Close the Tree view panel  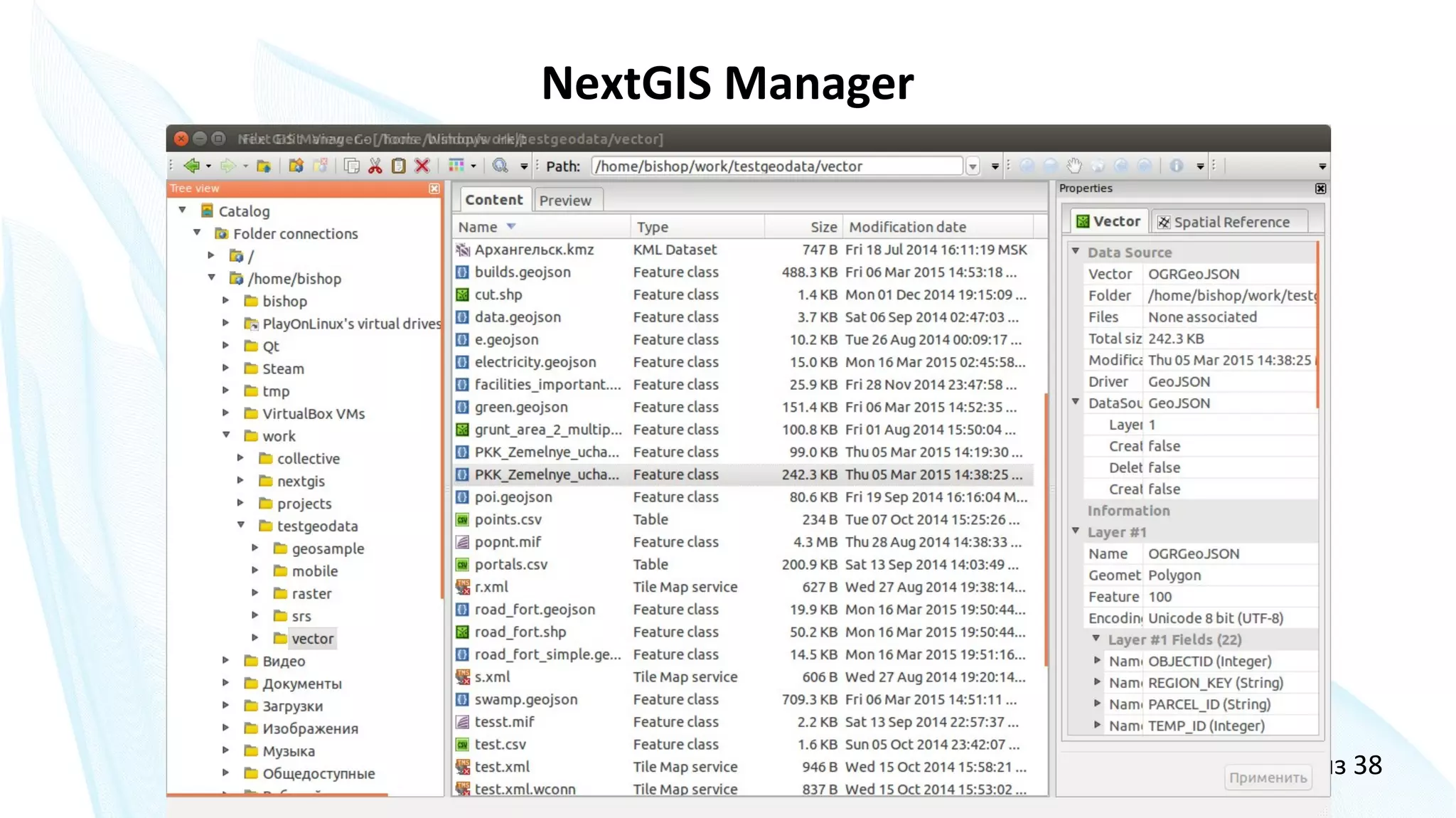(434, 188)
